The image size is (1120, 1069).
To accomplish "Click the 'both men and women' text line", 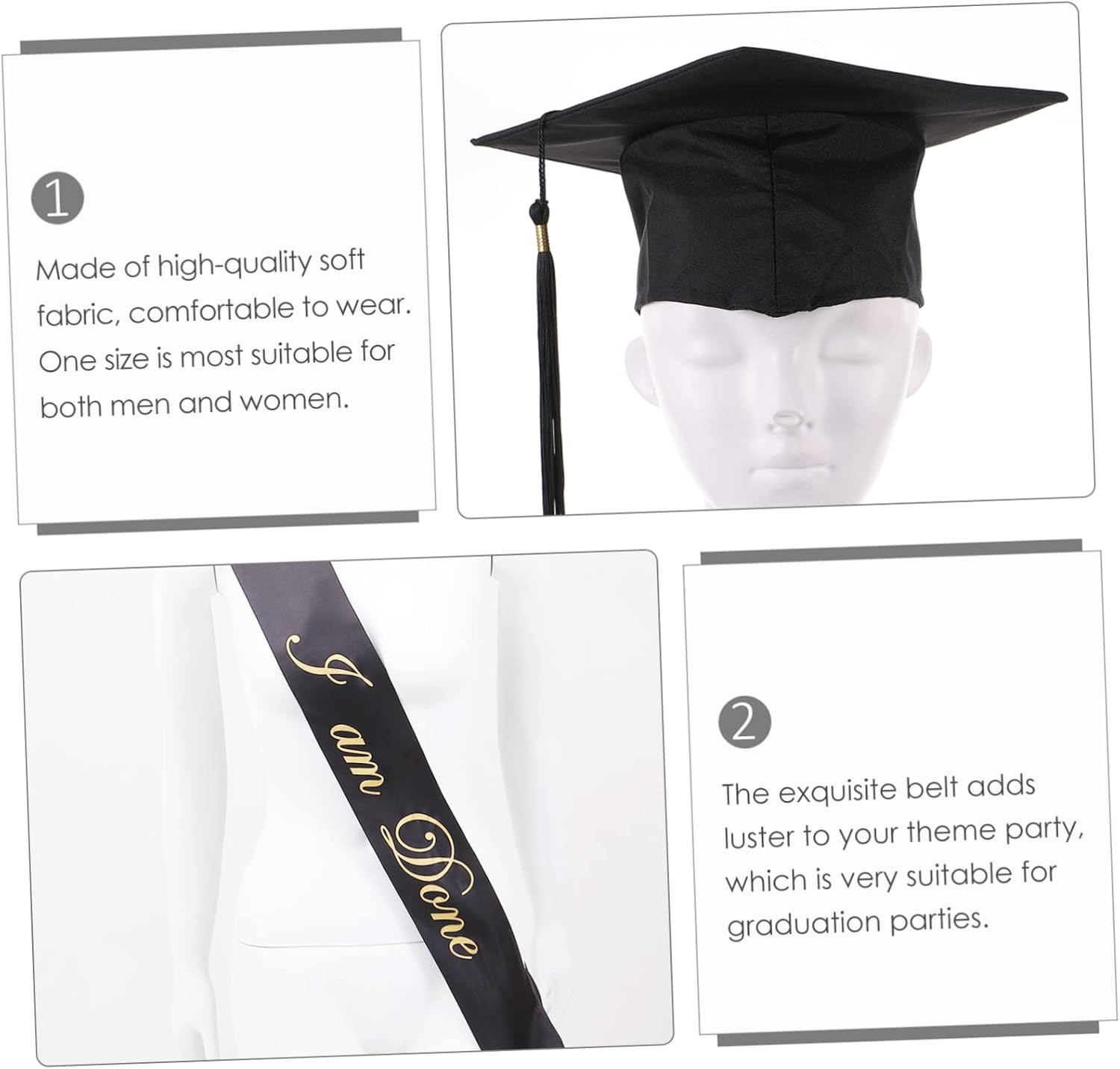I will [194, 403].
